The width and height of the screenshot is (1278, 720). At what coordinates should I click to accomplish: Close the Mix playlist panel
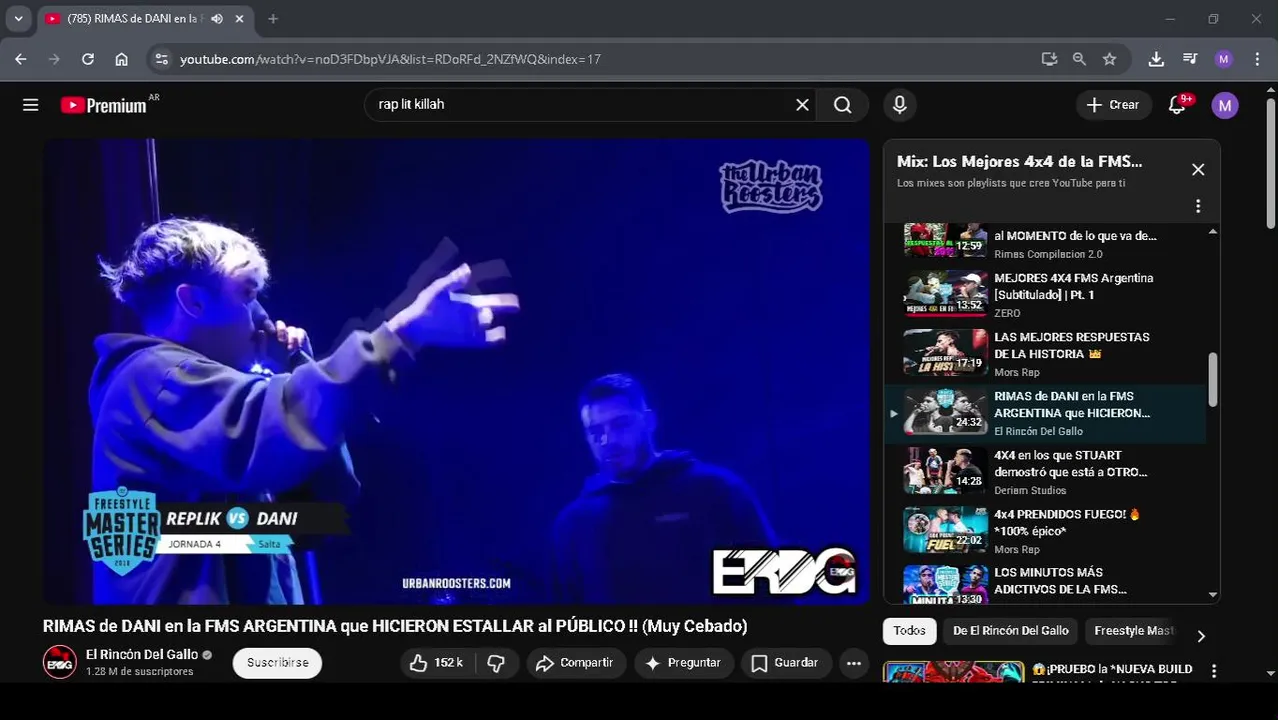(1198, 170)
